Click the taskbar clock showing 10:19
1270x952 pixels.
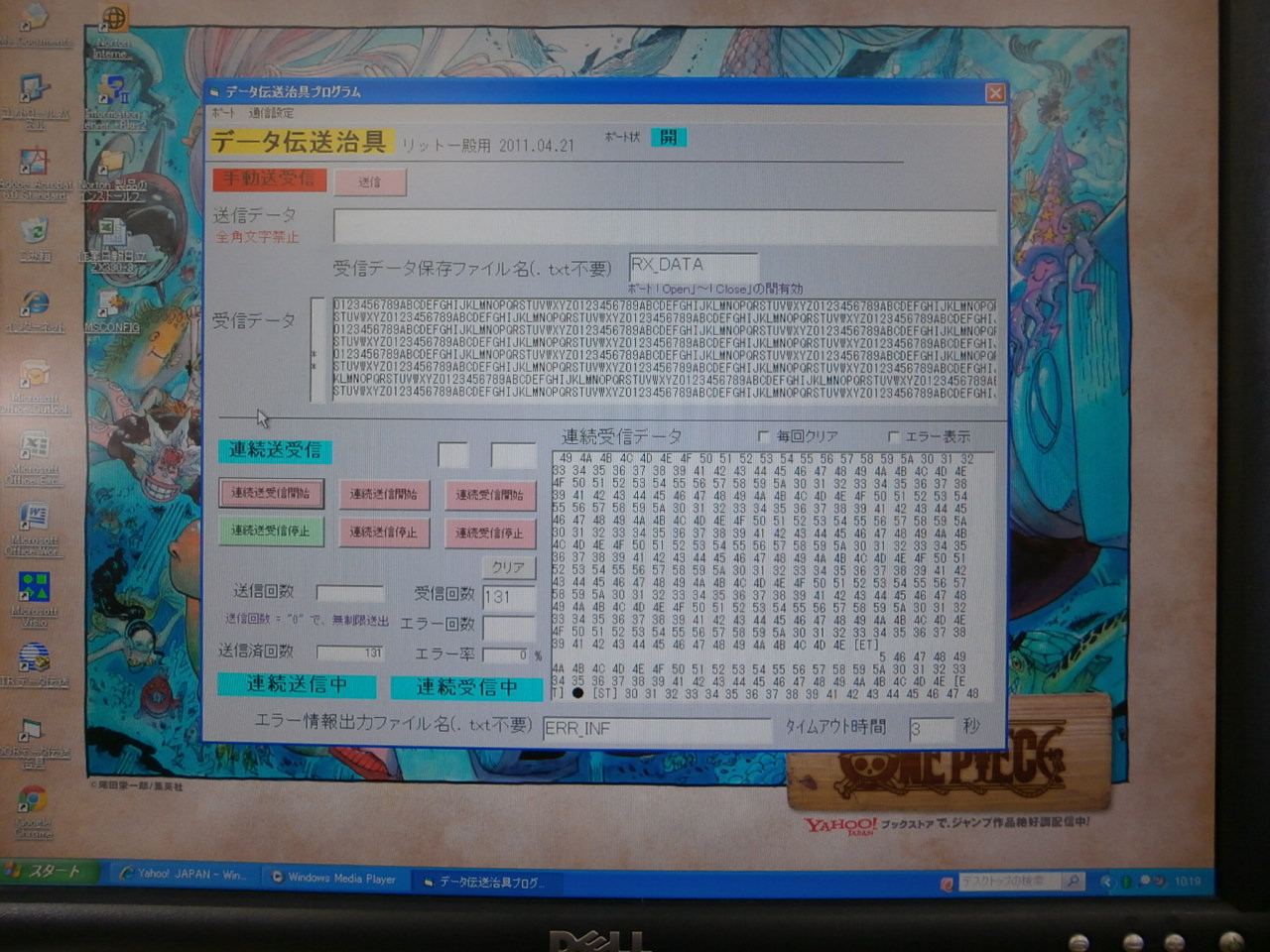click(x=1188, y=881)
